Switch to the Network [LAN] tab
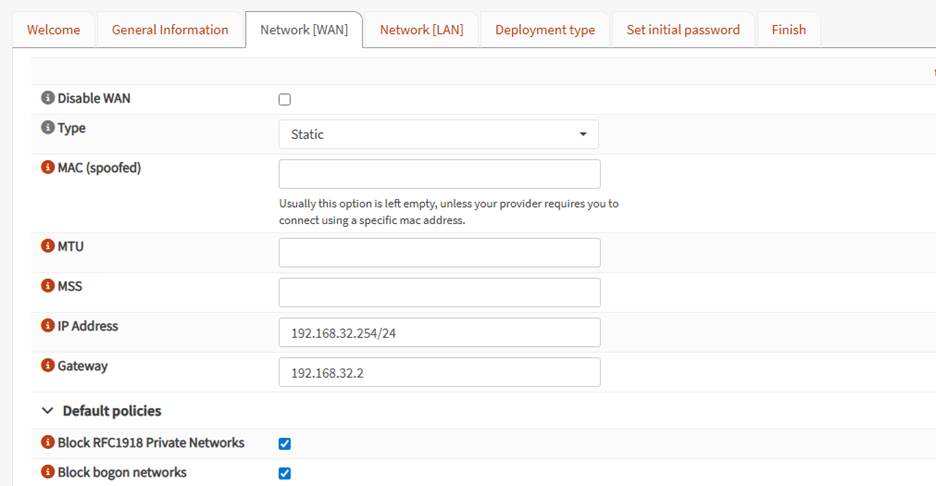 coord(421,30)
